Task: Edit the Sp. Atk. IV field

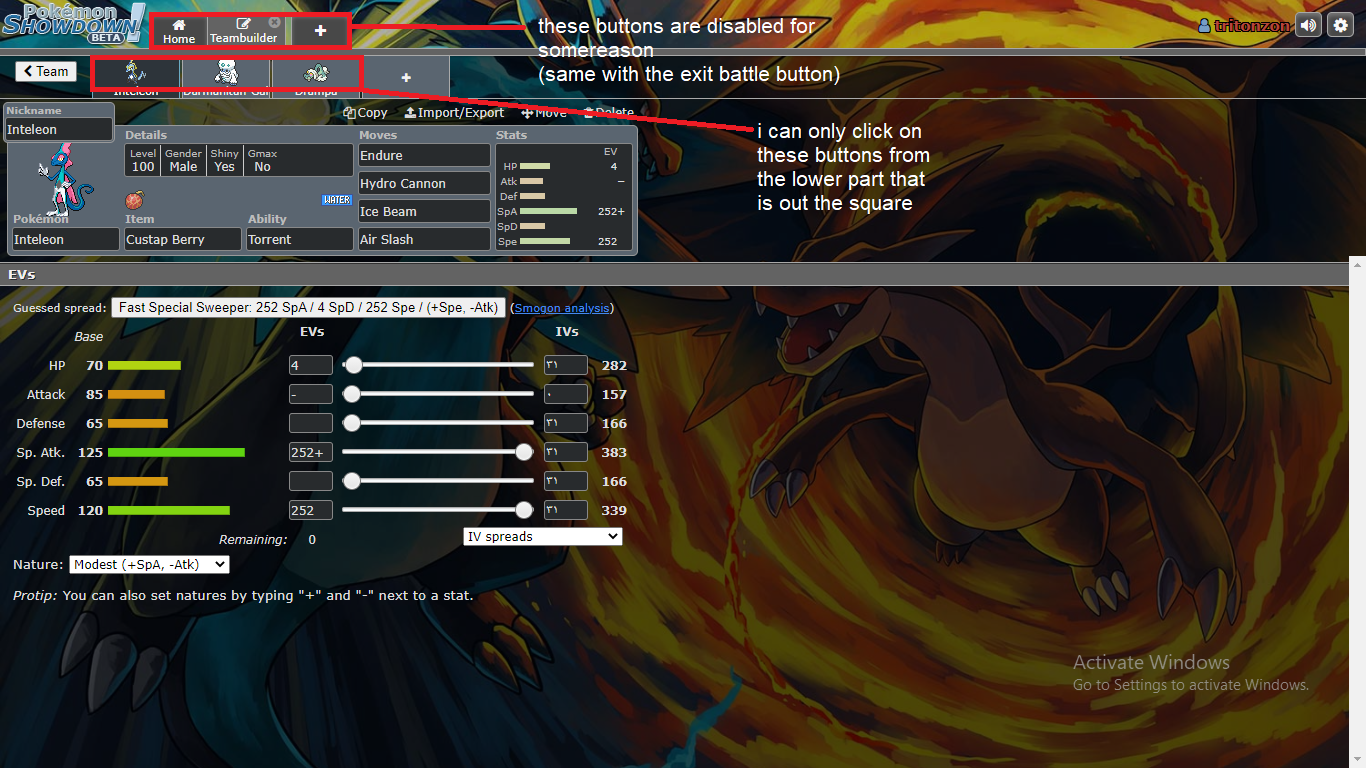Action: [x=566, y=452]
